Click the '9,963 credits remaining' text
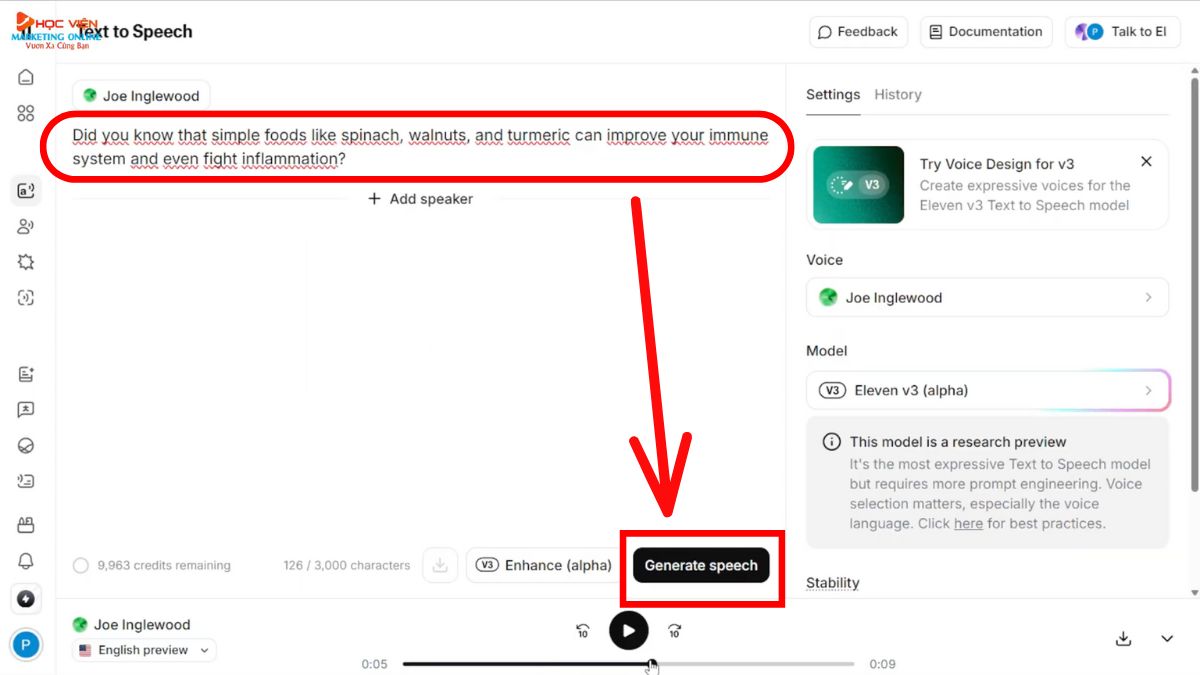1200x675 pixels. [164, 566]
